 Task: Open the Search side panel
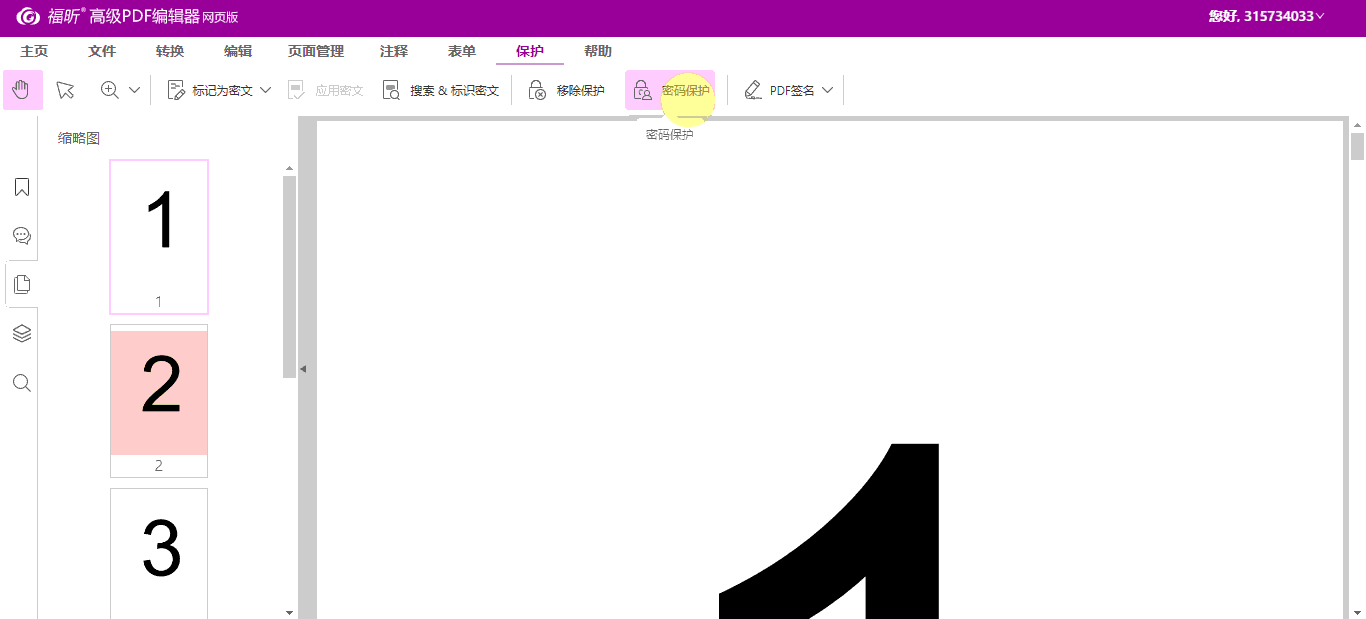click(21, 383)
